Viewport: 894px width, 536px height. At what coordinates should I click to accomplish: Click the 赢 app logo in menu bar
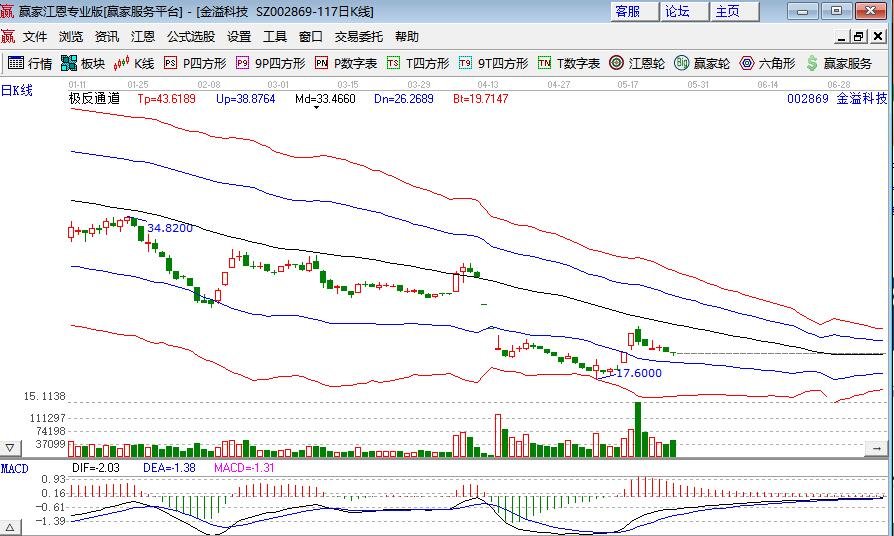tap(8, 36)
